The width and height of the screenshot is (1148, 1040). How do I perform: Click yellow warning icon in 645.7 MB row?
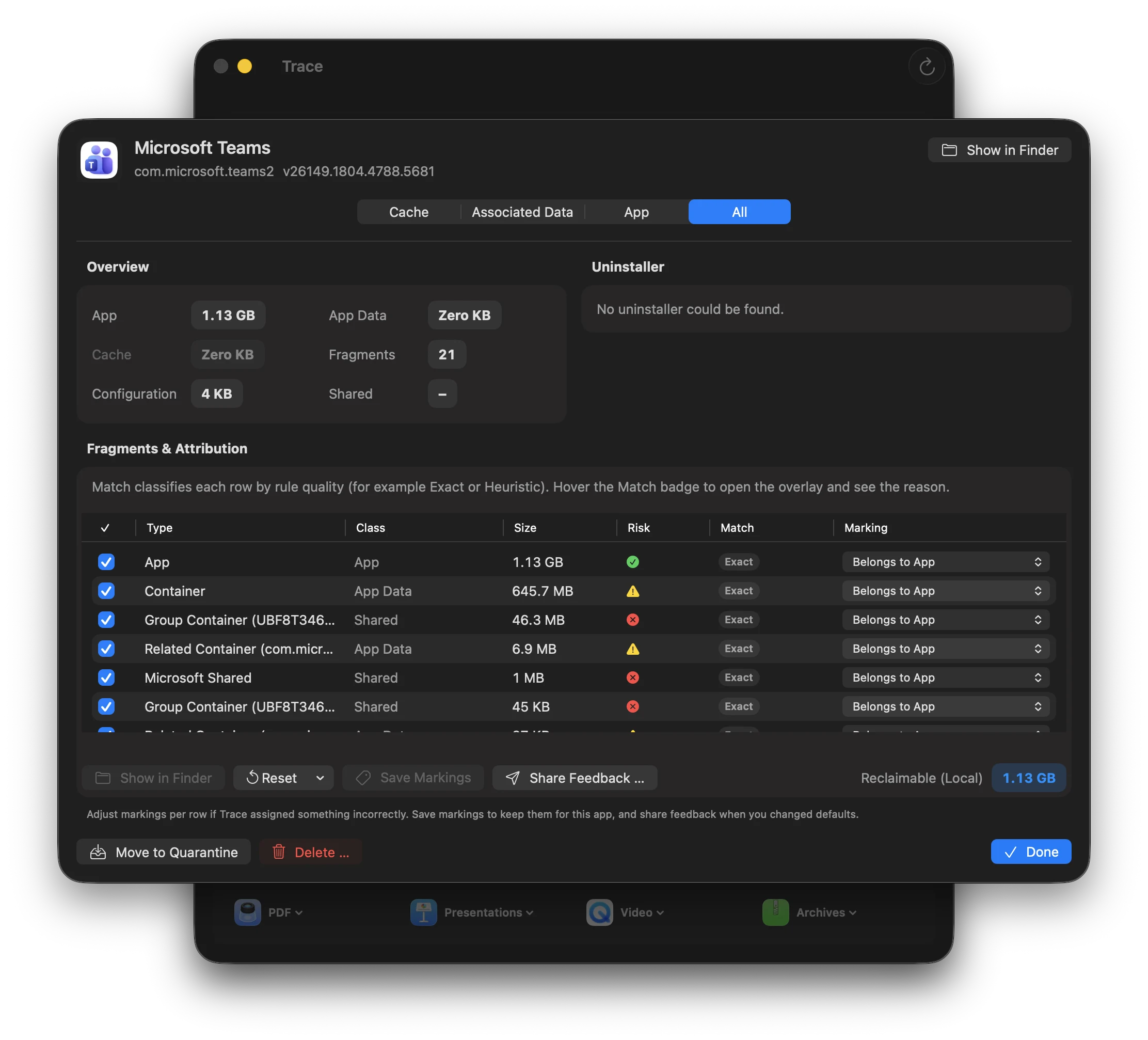coord(633,591)
